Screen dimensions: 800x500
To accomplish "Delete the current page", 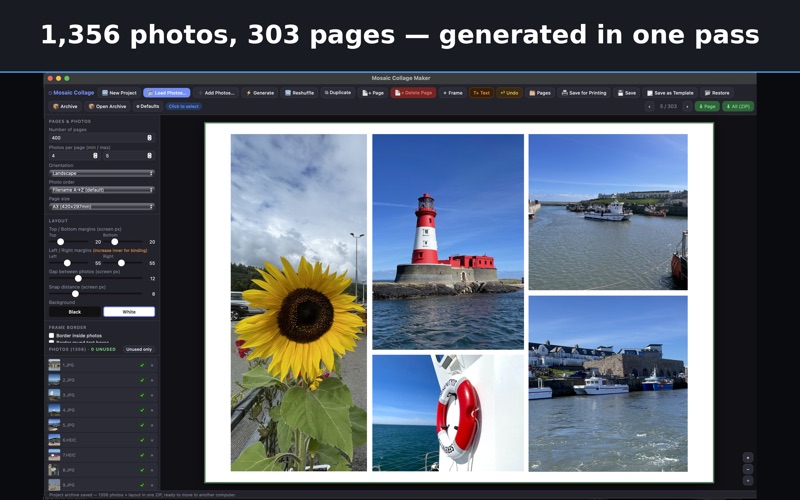I will pos(413,93).
